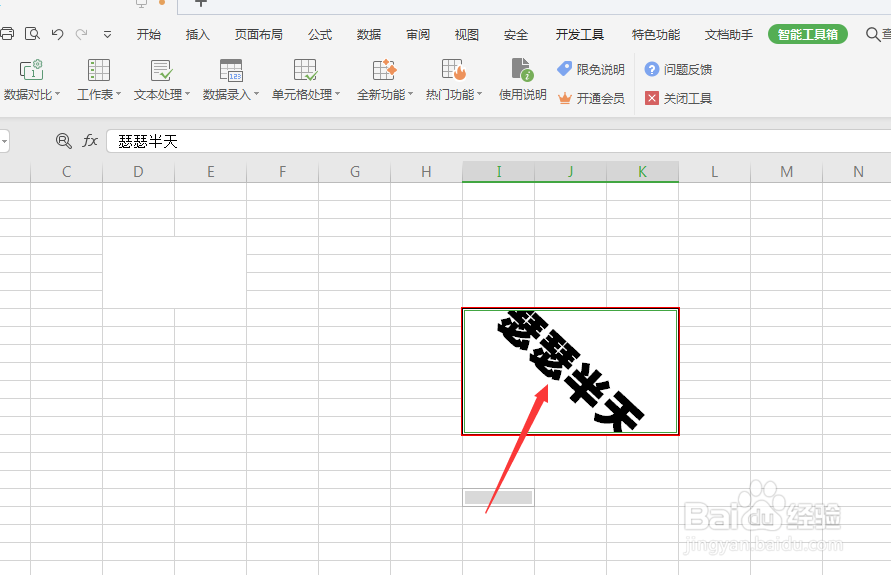Select column N header

point(857,172)
